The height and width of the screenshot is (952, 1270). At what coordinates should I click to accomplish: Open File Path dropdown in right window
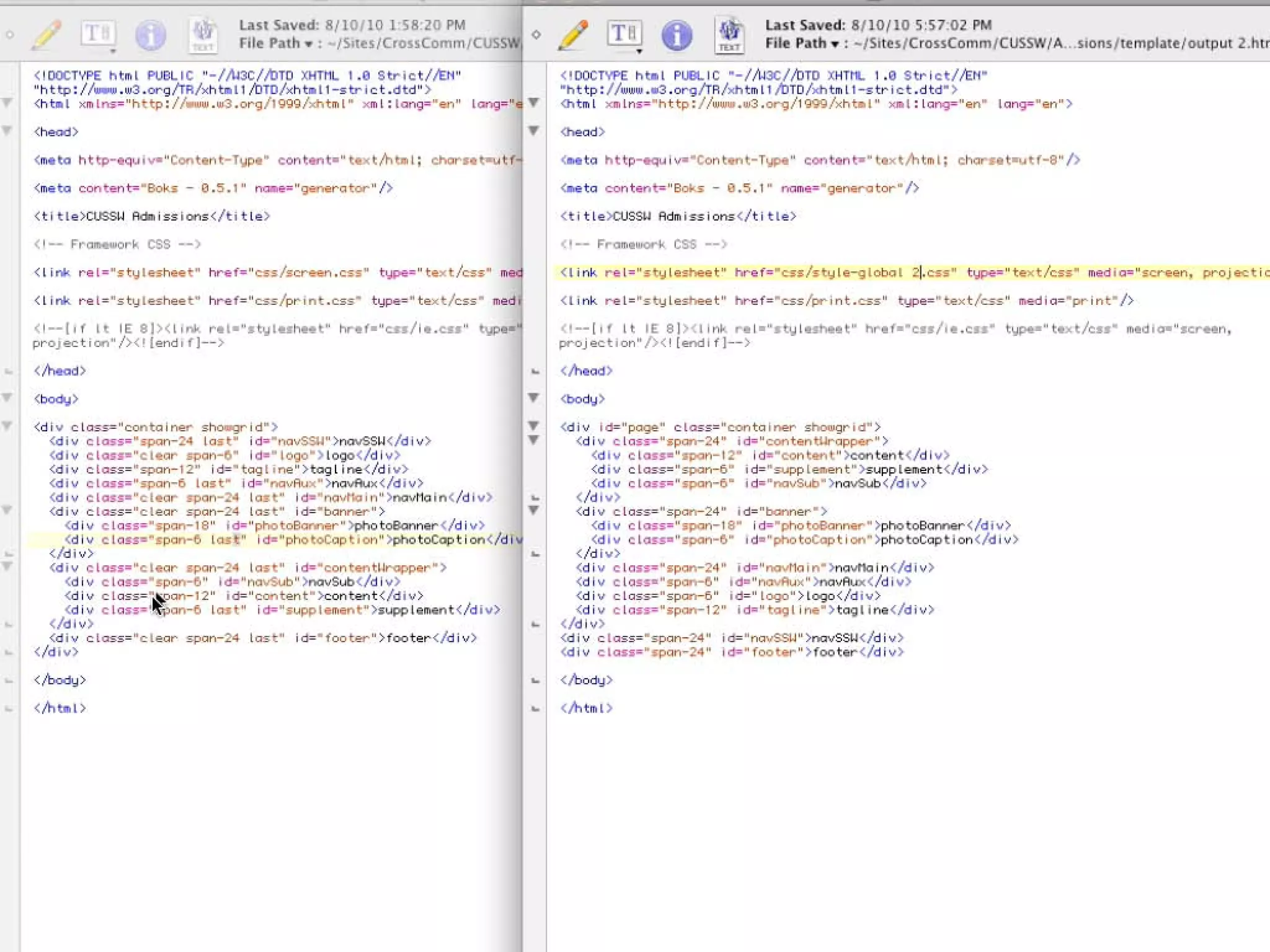tap(835, 43)
